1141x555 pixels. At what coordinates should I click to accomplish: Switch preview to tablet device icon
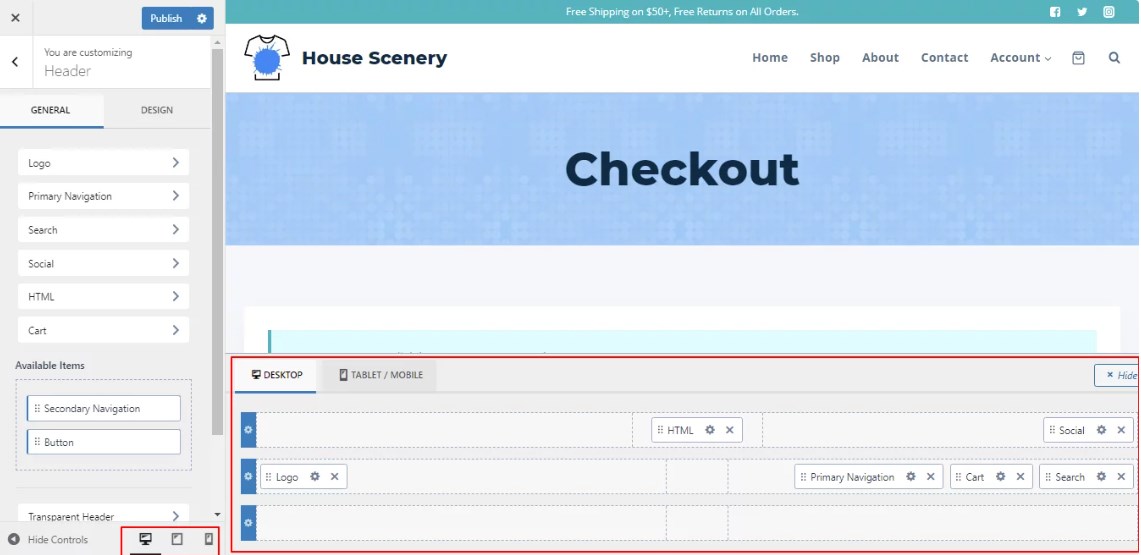(177, 539)
